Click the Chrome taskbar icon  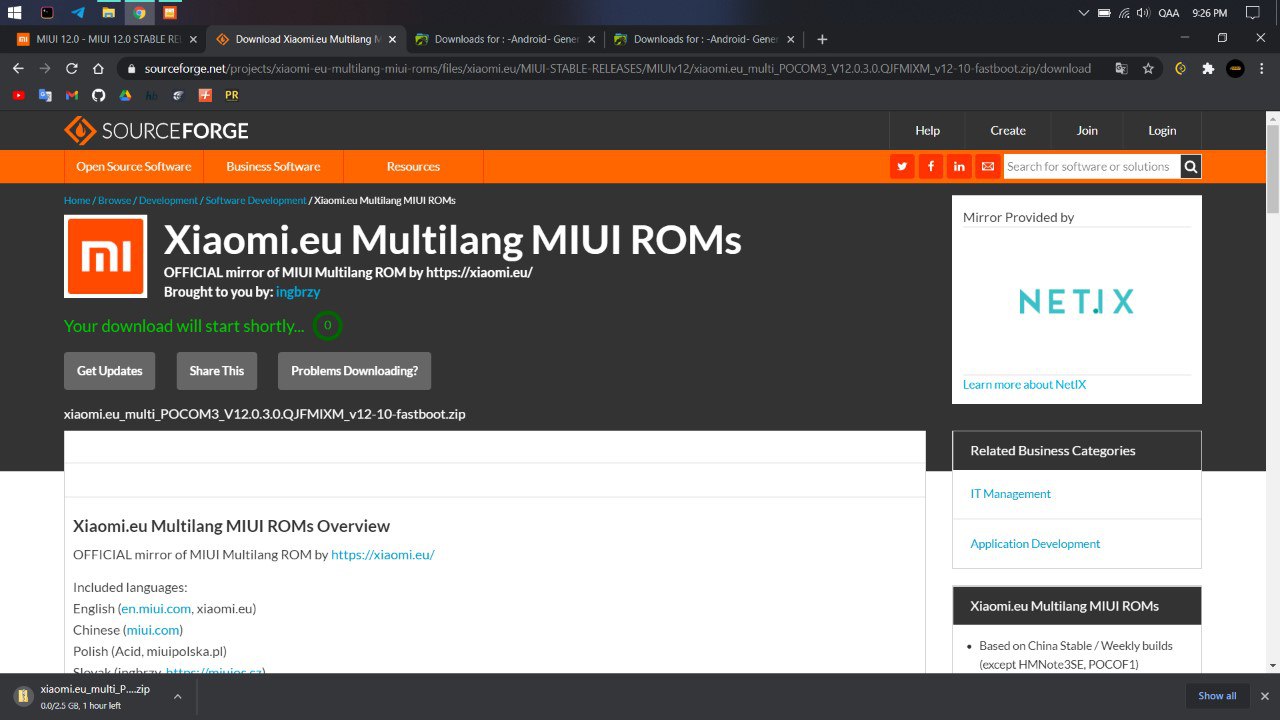click(x=139, y=13)
